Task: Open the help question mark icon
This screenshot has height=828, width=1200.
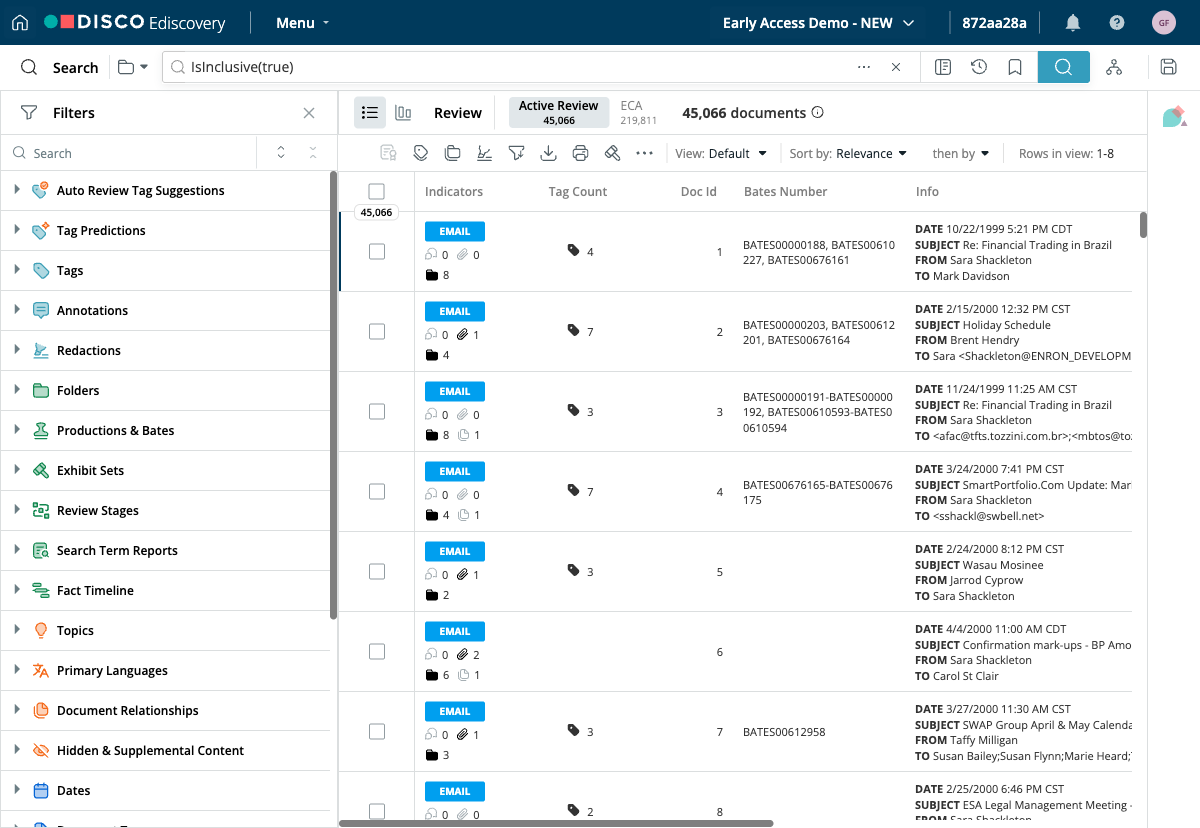Action: [1117, 23]
